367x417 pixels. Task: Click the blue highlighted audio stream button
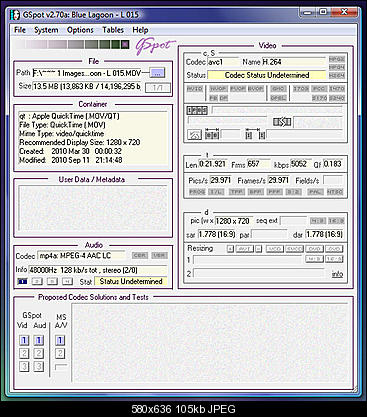[x=22, y=281]
